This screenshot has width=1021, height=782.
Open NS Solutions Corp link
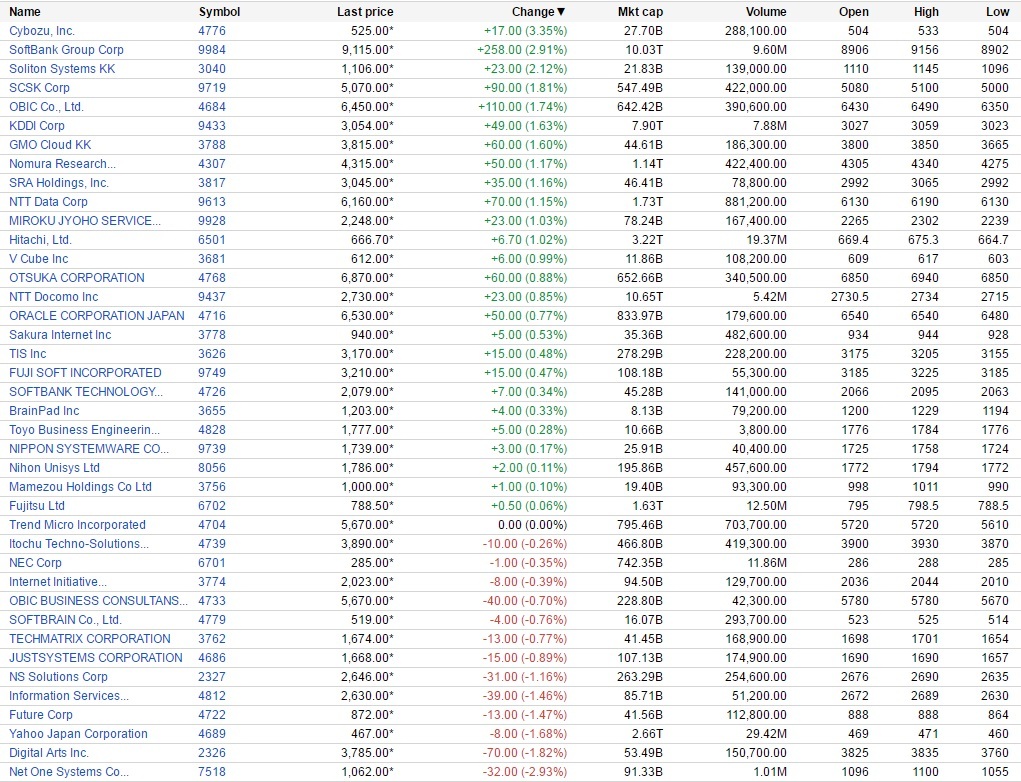[58, 677]
